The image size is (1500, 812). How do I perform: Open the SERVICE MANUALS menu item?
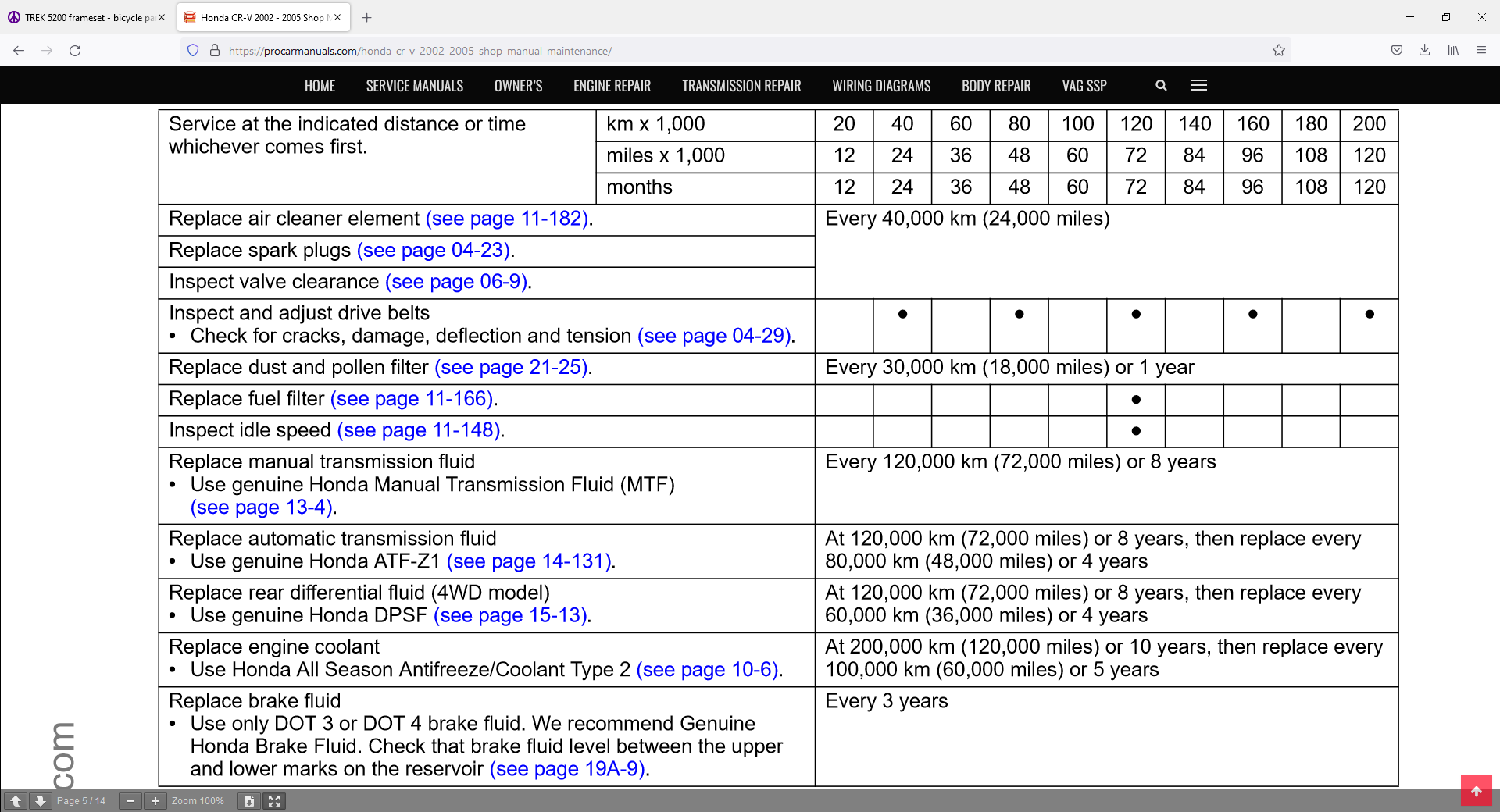pyautogui.click(x=414, y=86)
